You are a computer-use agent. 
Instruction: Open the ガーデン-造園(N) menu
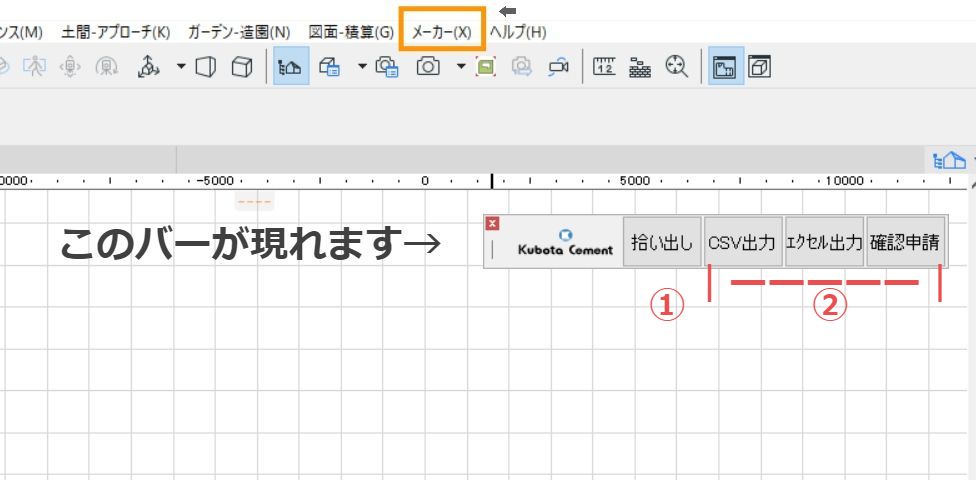coord(239,32)
